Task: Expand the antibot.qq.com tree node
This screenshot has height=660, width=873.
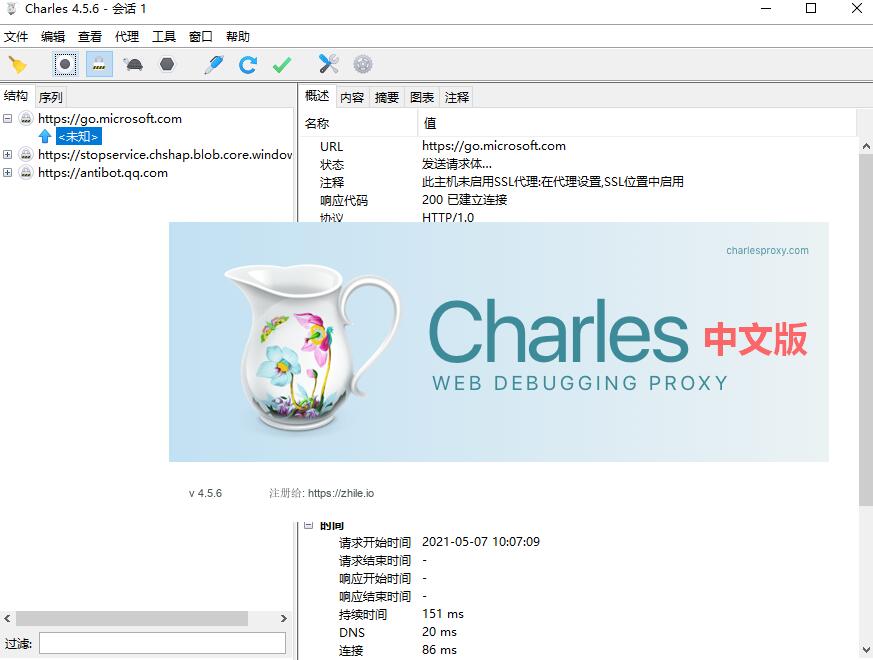Action: tap(7, 173)
